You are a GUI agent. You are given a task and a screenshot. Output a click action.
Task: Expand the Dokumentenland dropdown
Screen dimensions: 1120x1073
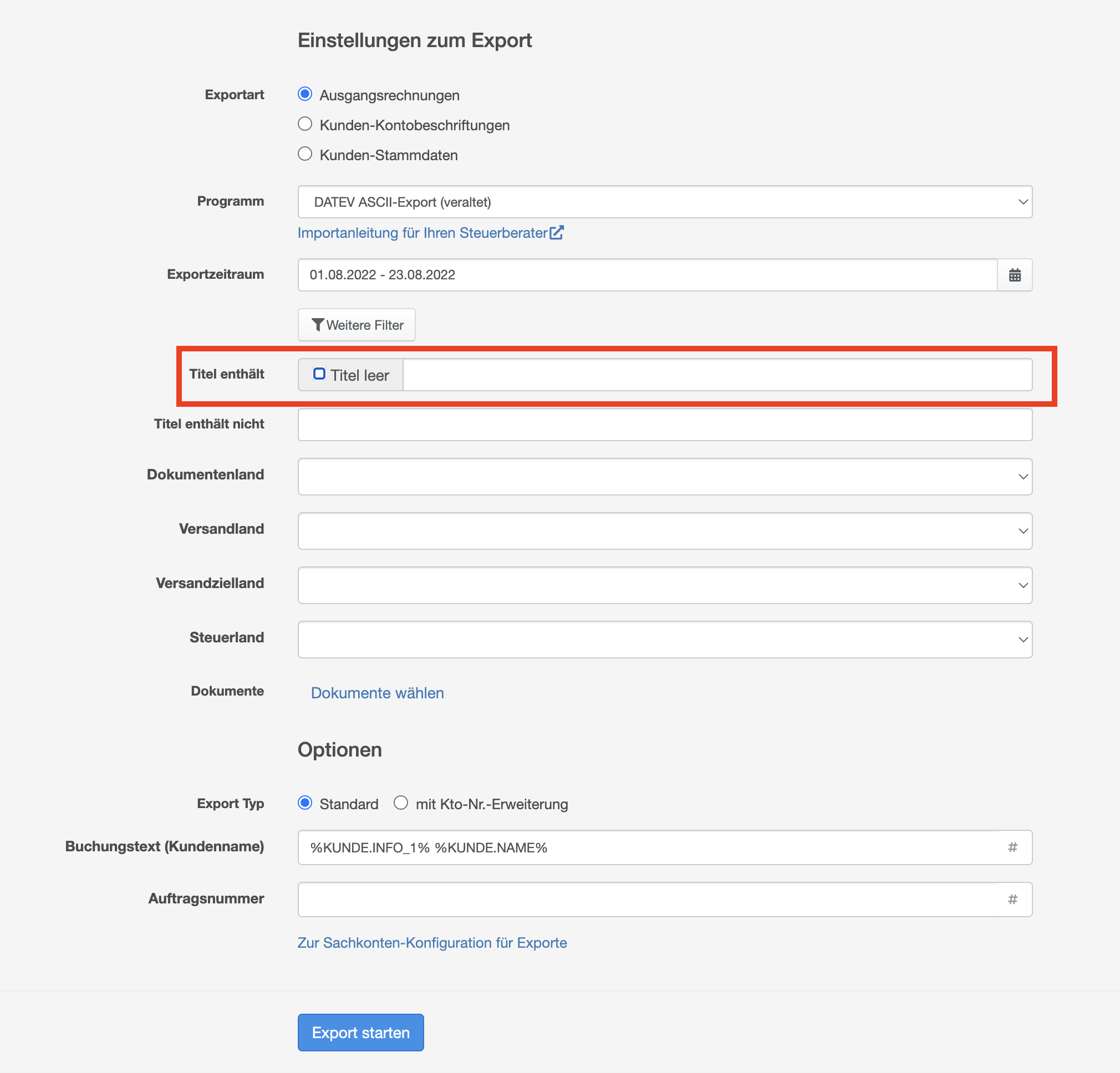tap(664, 477)
